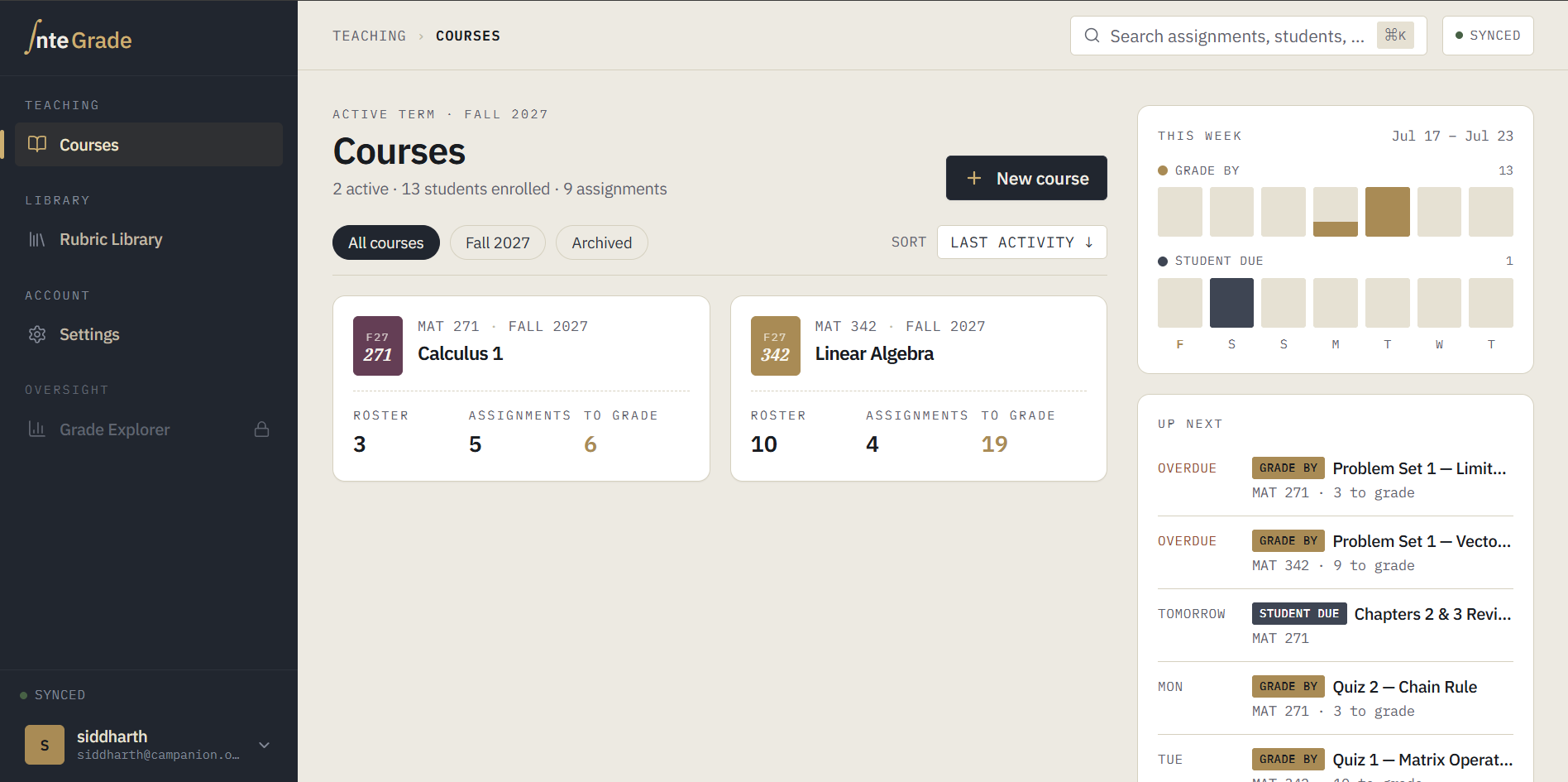
Task: Click the InteGrade logo
Action: click(x=79, y=38)
